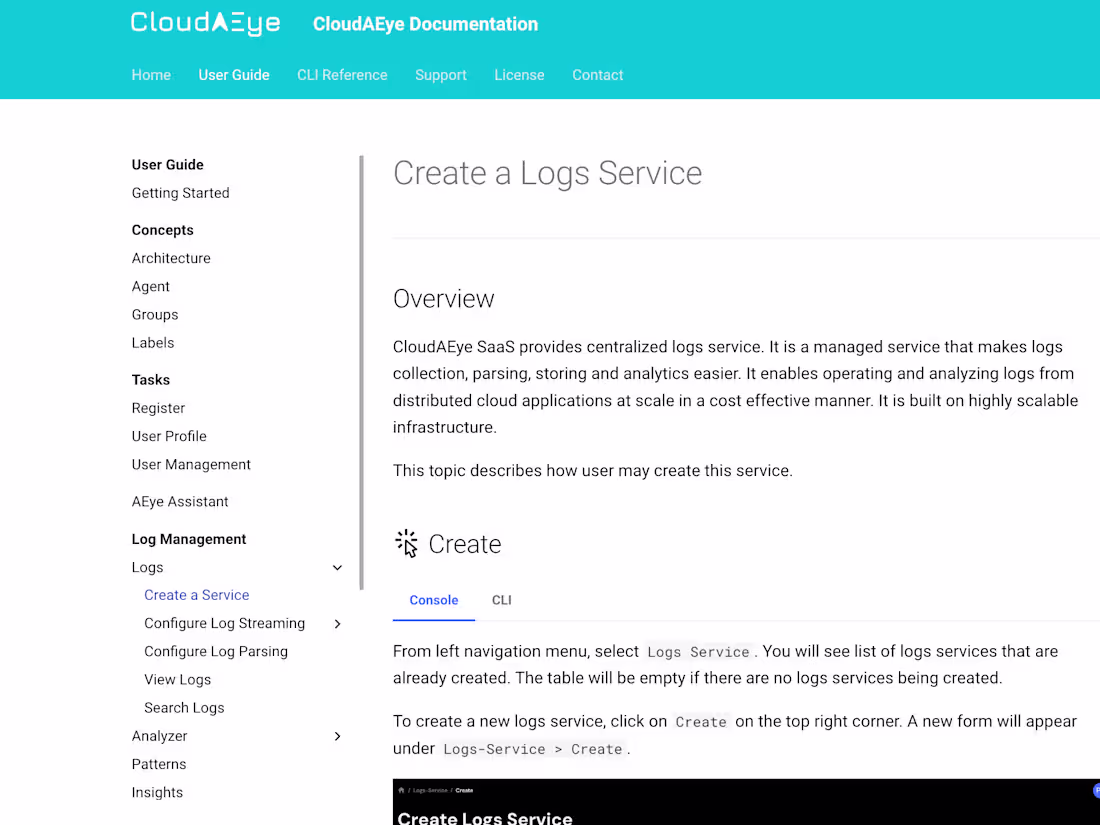Click the sidebar vertical scrollbar

361,372
